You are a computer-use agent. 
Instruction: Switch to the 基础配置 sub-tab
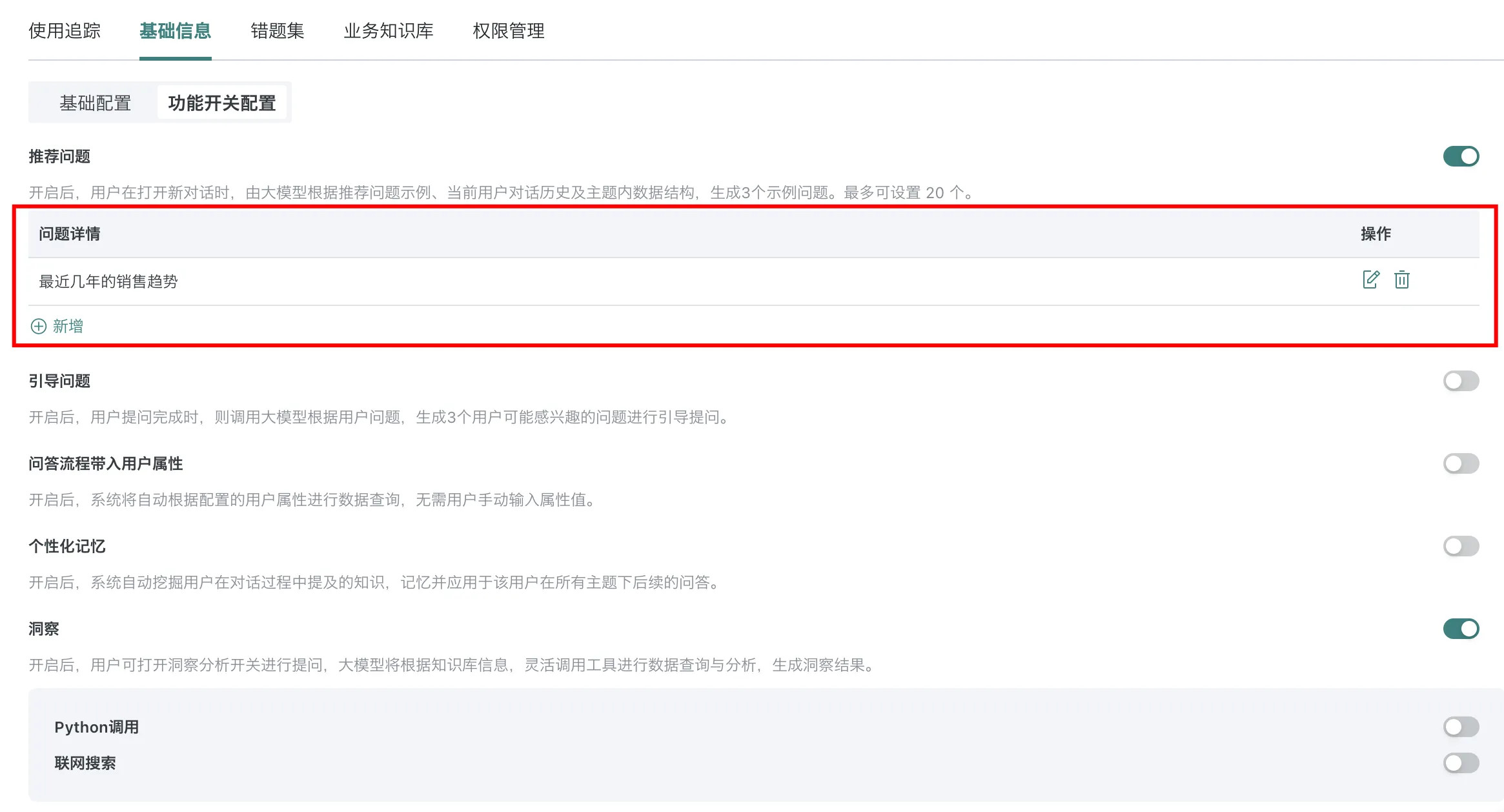(x=96, y=103)
